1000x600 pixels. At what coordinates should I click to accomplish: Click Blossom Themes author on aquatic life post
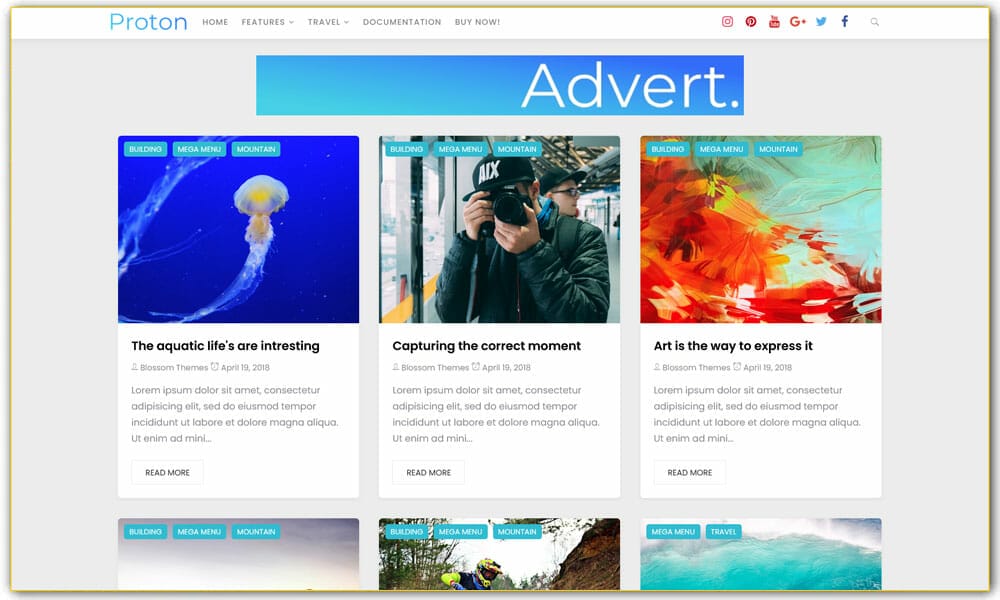pyautogui.click(x=173, y=367)
